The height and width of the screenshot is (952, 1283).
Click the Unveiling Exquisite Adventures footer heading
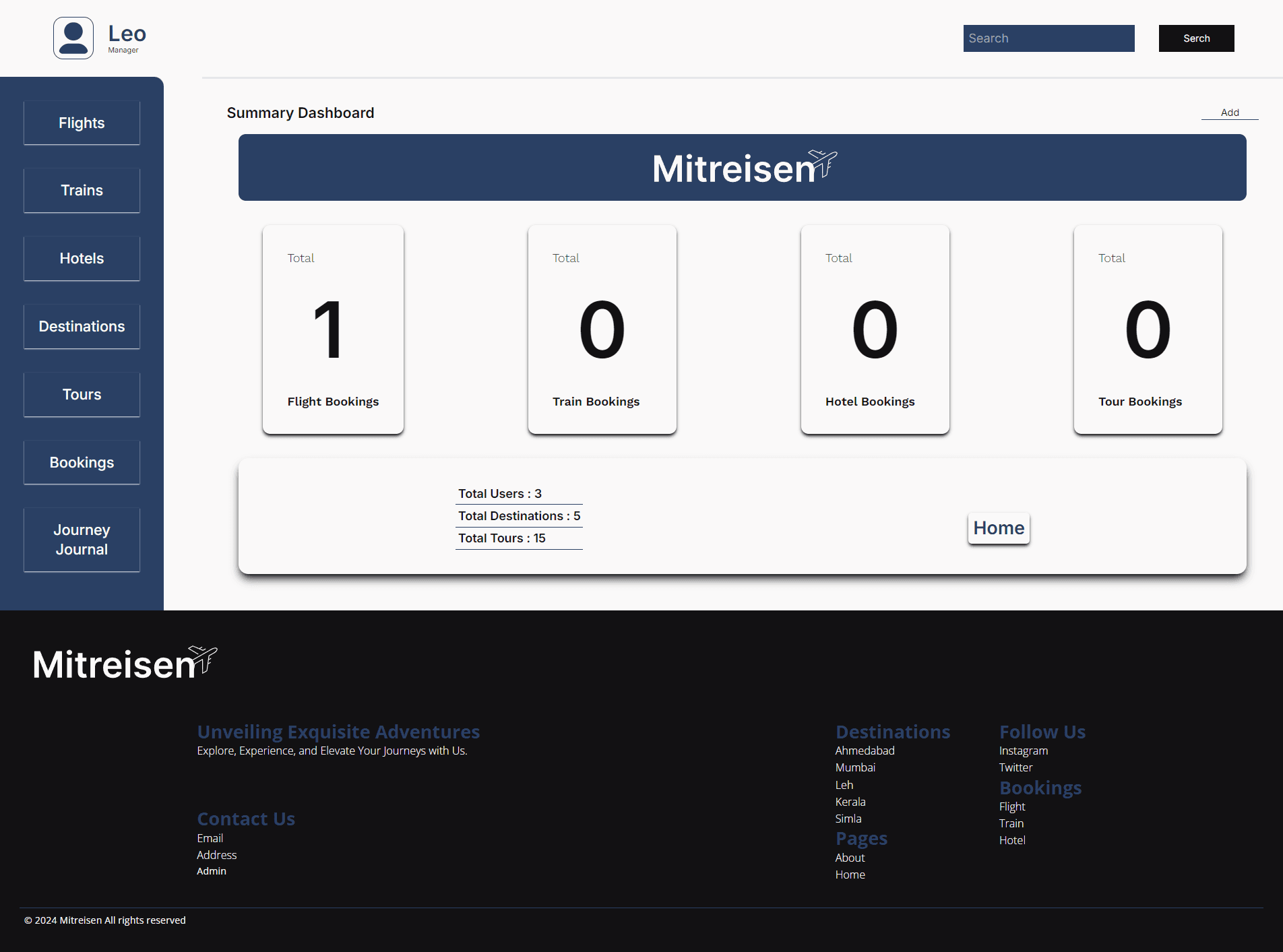point(338,732)
